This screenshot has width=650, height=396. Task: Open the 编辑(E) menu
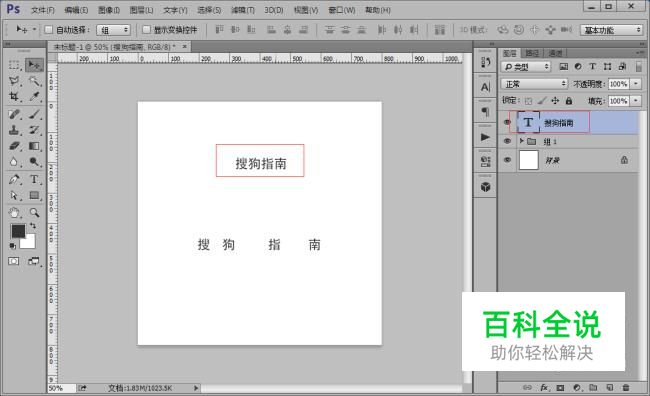(x=76, y=10)
